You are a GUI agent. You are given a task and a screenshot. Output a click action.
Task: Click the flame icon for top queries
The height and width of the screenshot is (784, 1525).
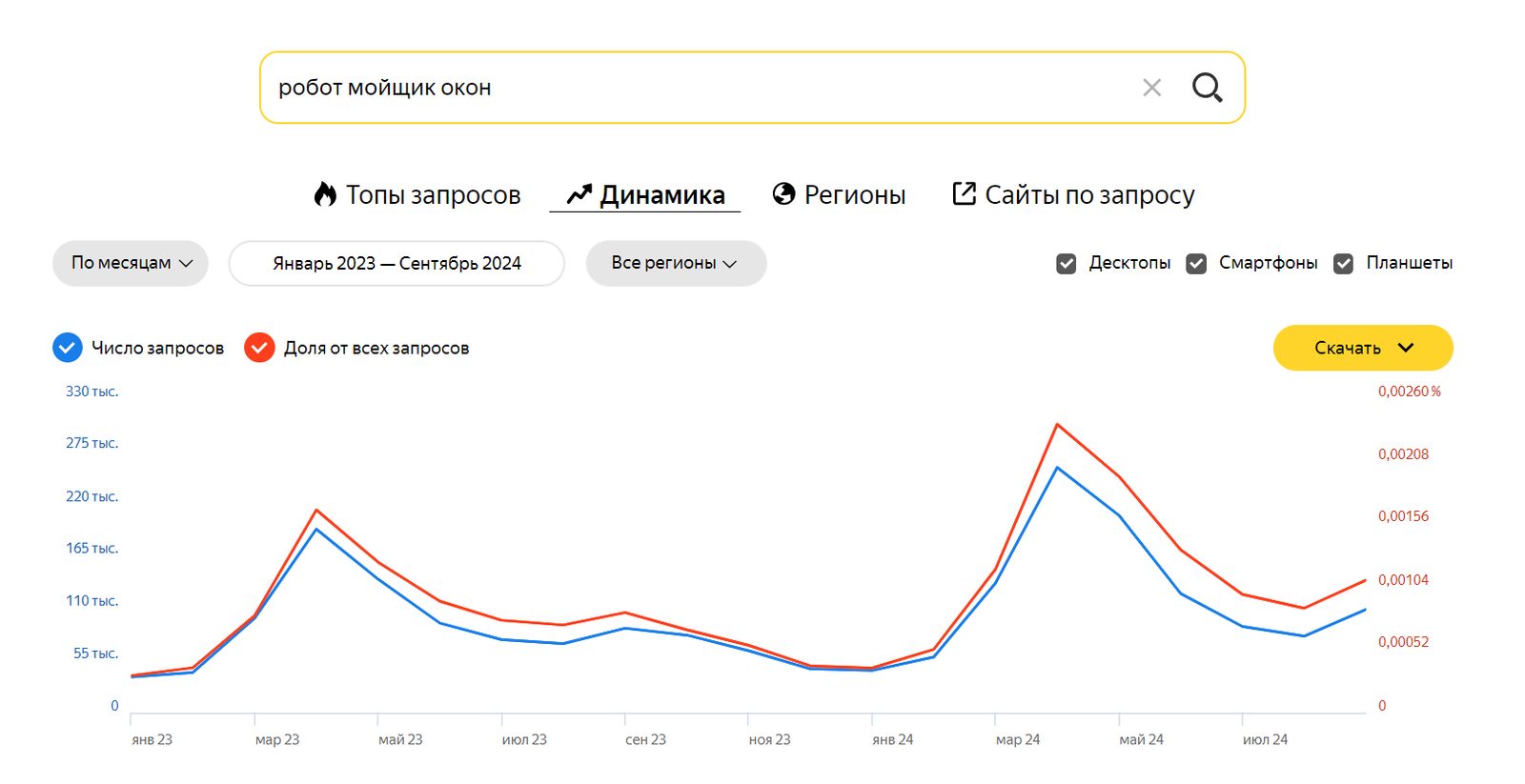point(325,194)
